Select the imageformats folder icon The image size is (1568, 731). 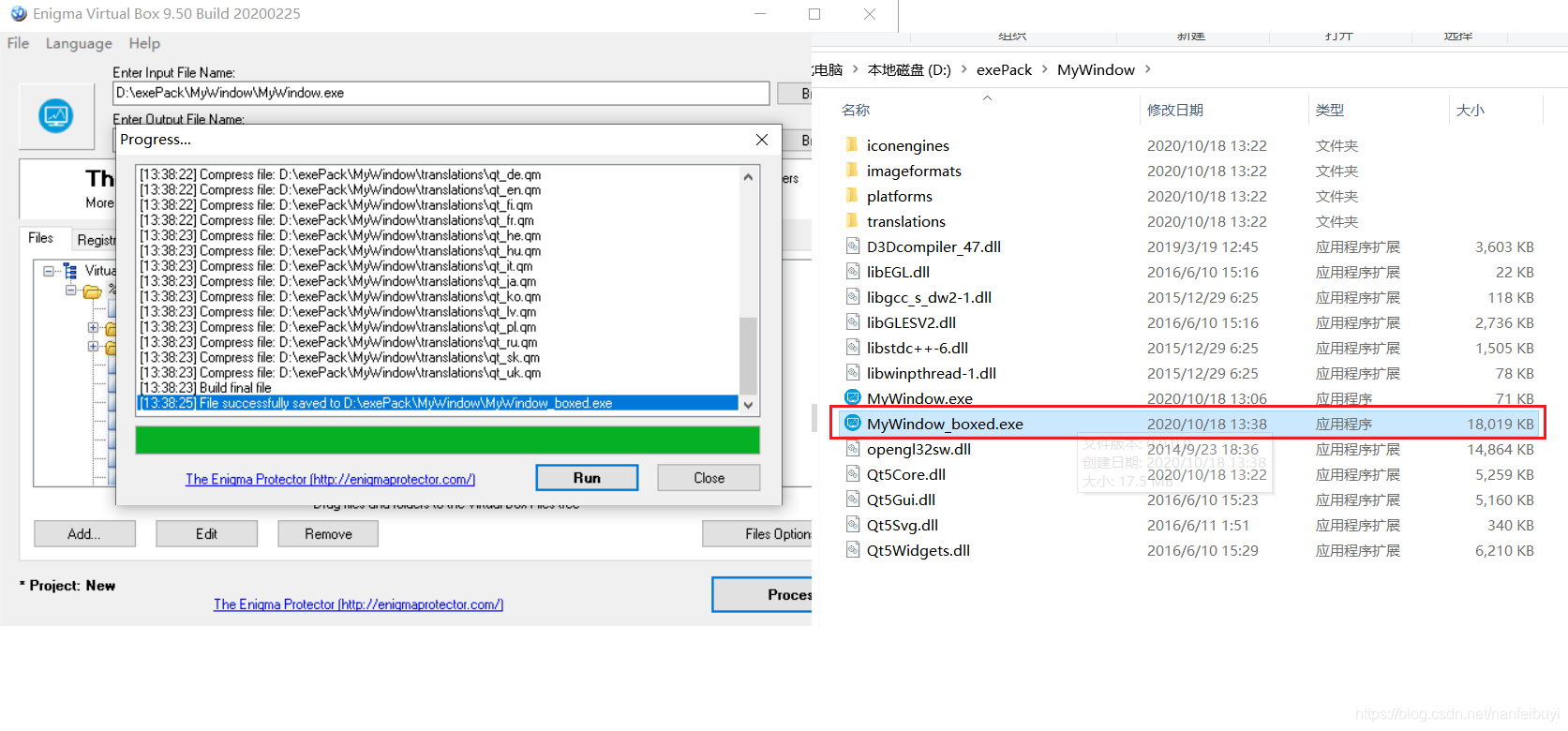[x=852, y=171]
